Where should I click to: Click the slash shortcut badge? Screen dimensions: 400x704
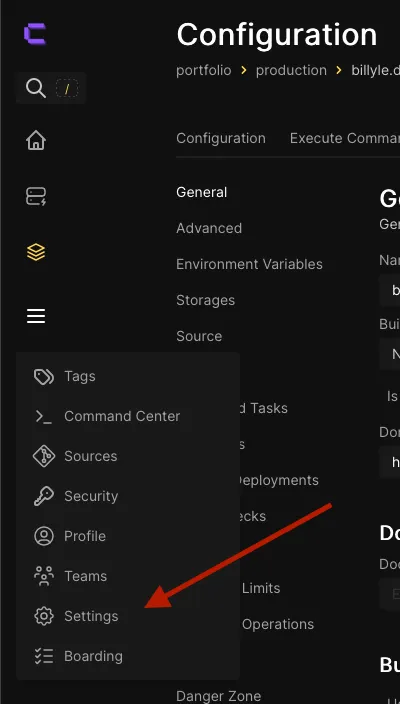tap(66, 88)
